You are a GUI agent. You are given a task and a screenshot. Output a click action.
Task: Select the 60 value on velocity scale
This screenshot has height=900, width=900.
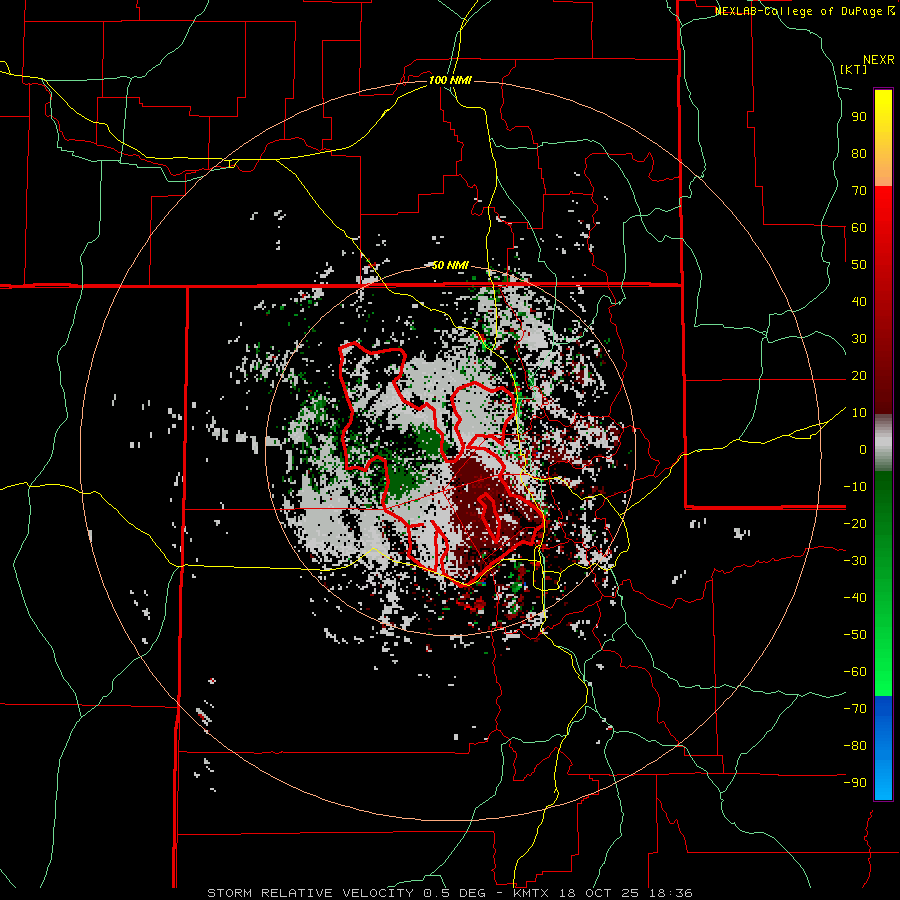tap(859, 228)
